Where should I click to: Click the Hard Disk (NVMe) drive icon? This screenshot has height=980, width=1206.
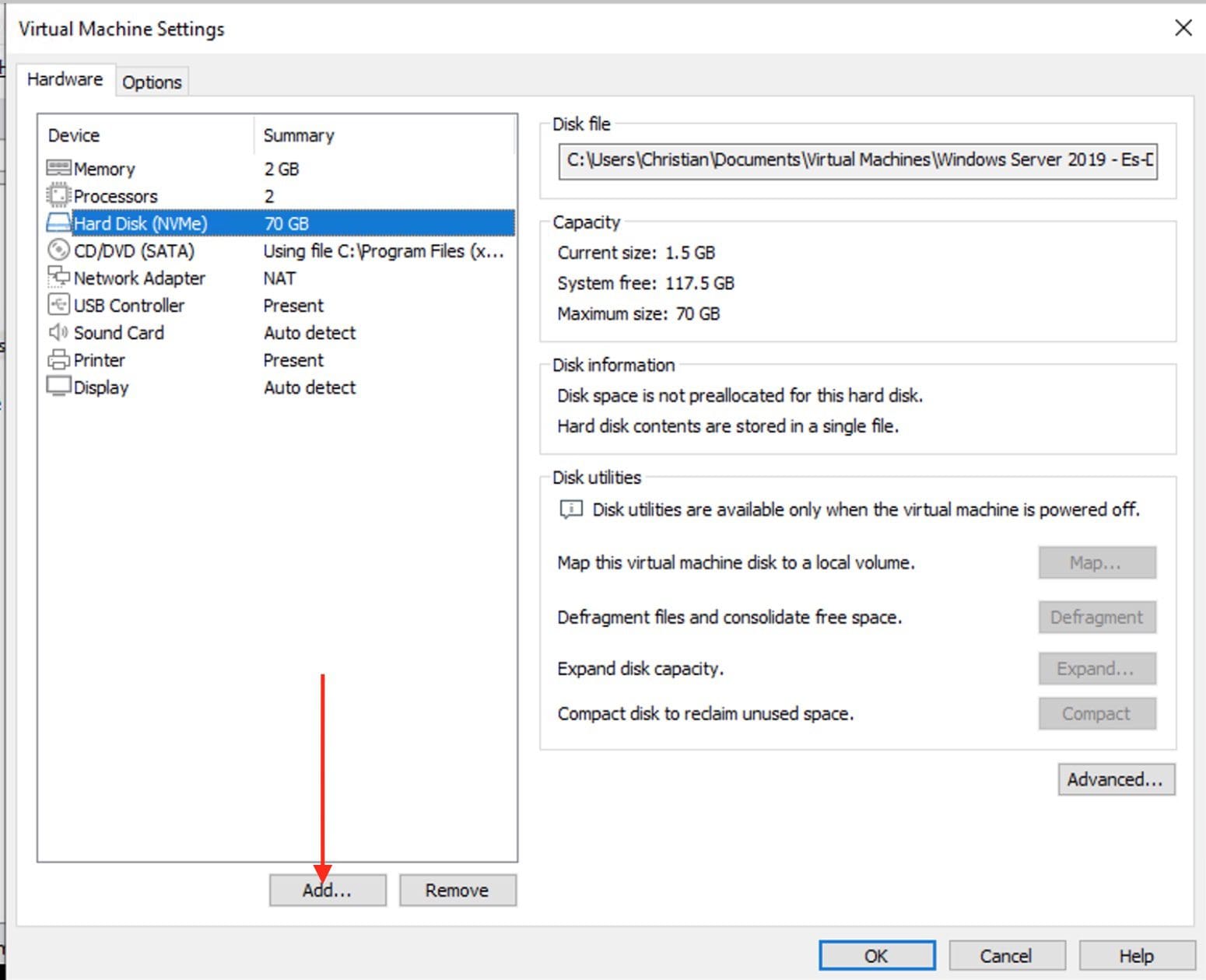(x=58, y=223)
